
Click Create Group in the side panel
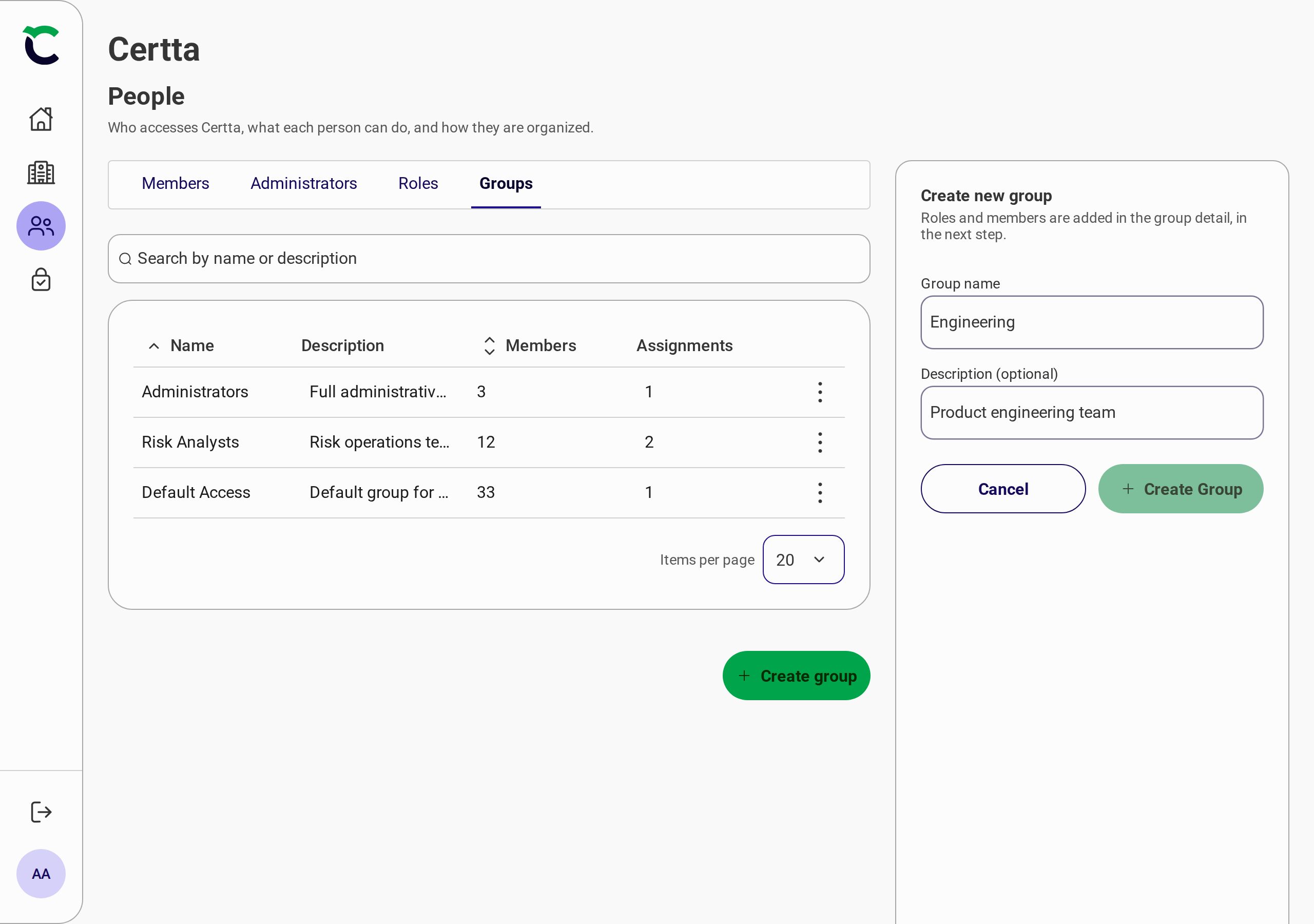1181,489
